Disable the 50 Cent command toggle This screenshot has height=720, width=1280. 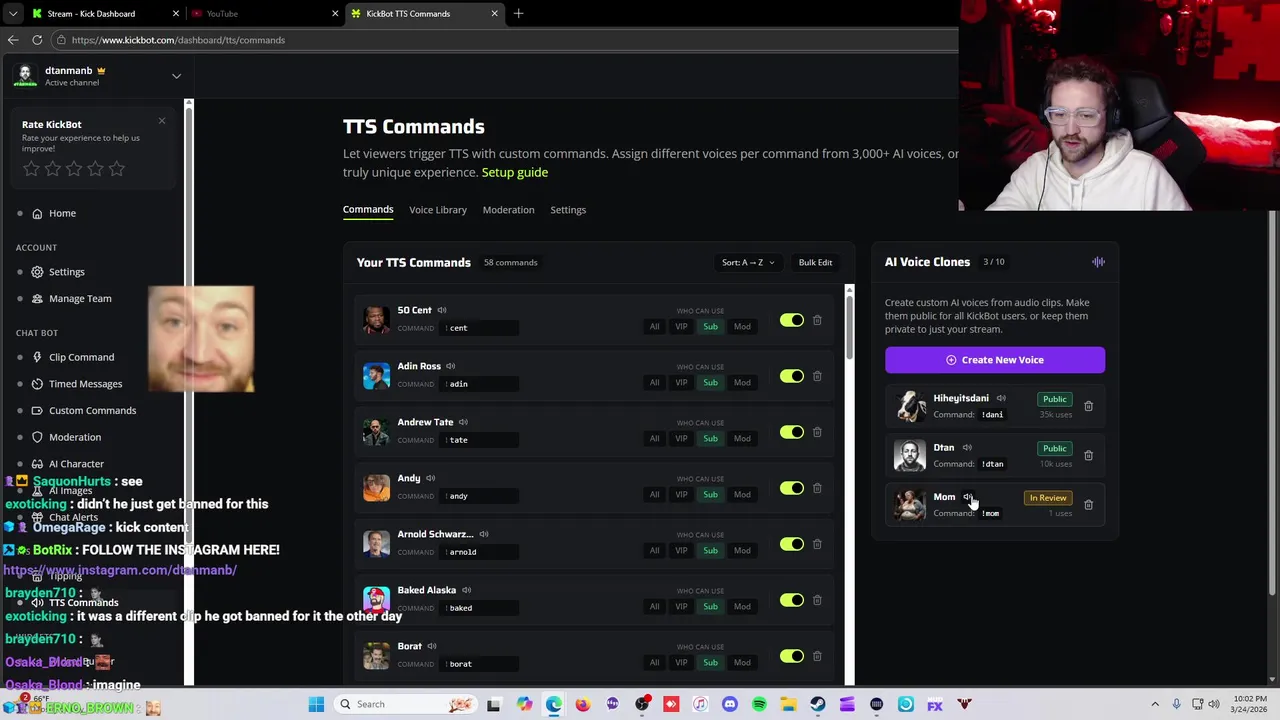click(x=792, y=320)
